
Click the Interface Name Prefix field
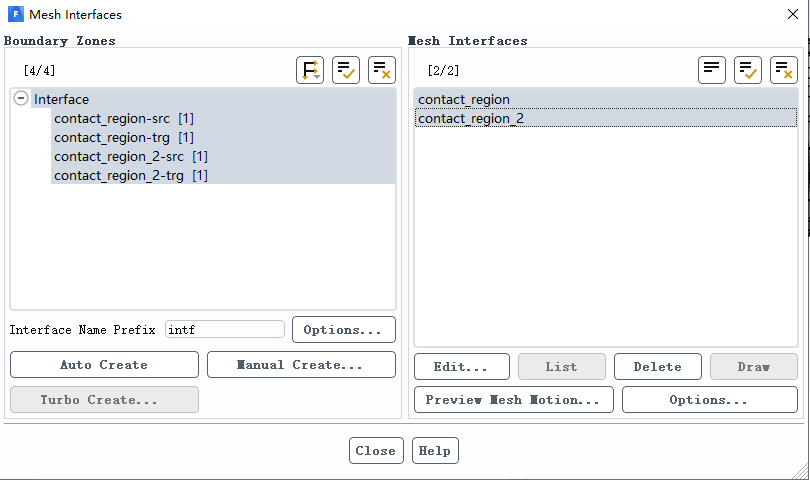tap(225, 329)
